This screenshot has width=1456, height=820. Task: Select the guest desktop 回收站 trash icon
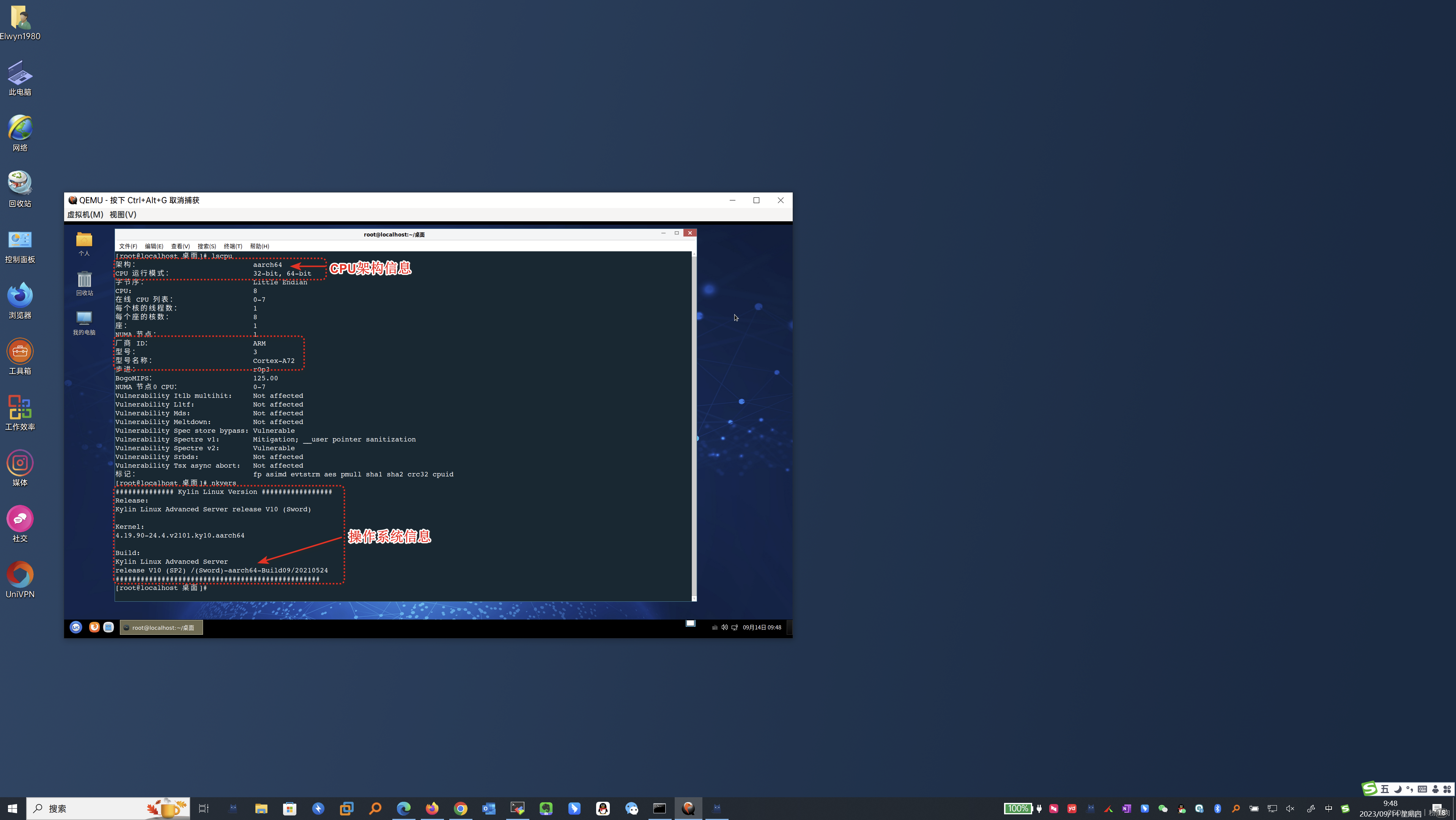[84, 284]
